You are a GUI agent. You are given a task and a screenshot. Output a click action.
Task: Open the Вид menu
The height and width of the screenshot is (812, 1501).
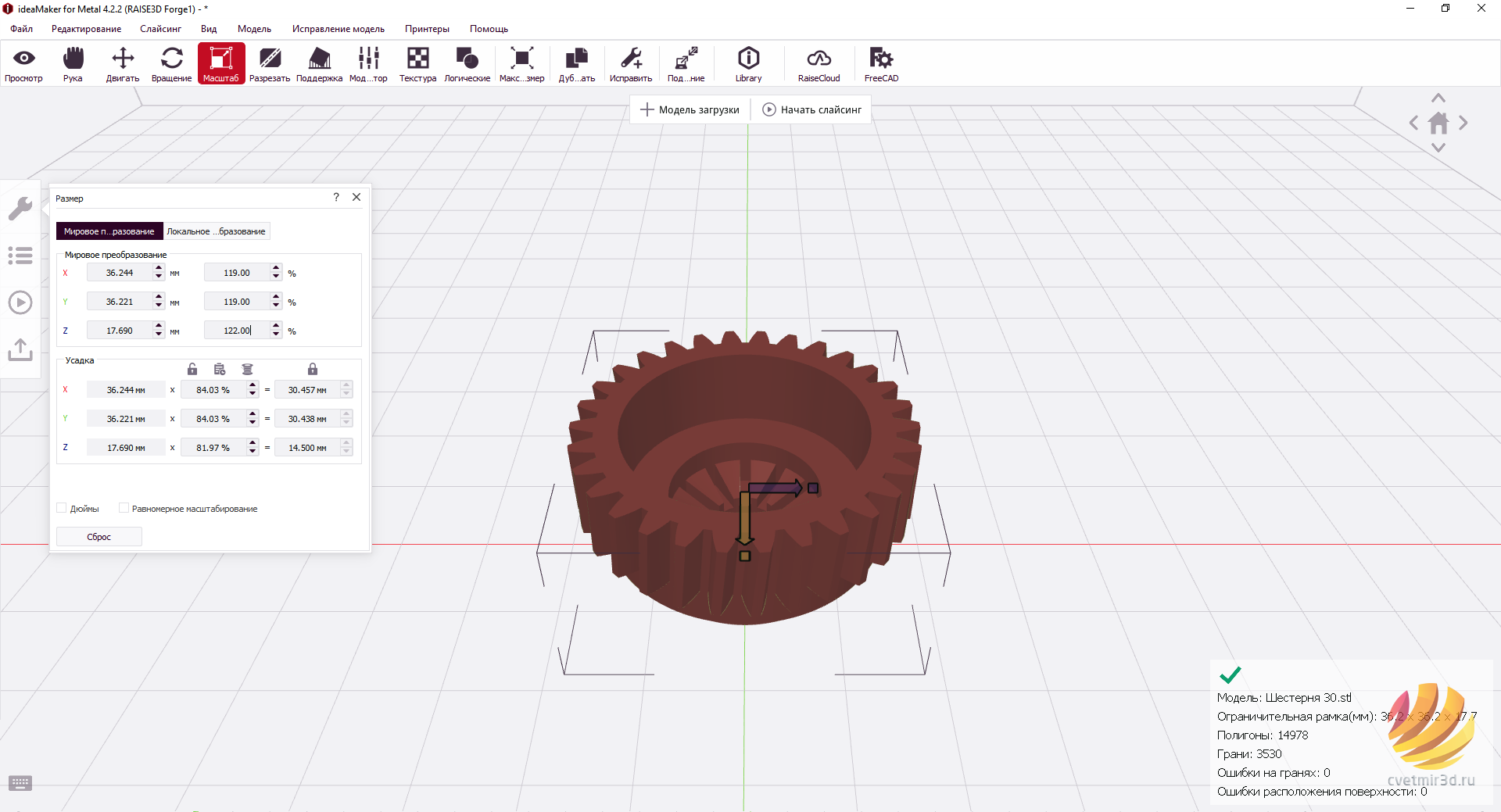[209, 29]
